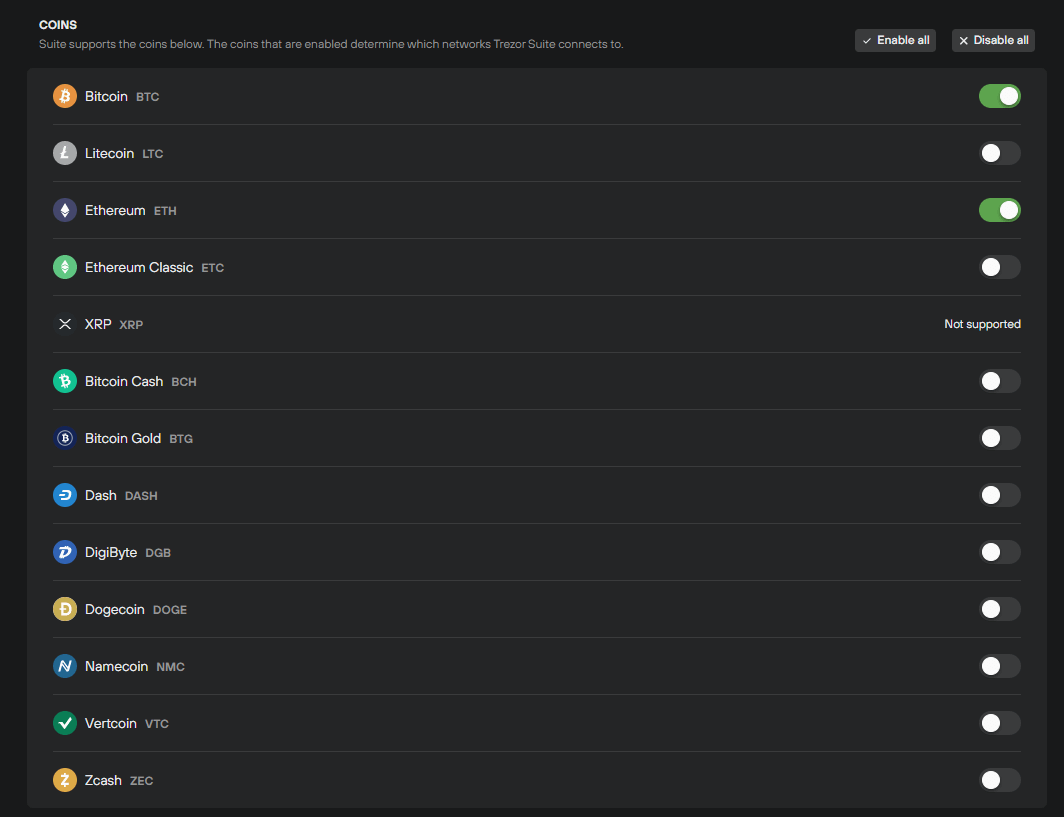Click the 'Ethereum Classic' coin name
The width and height of the screenshot is (1064, 817).
coord(139,267)
